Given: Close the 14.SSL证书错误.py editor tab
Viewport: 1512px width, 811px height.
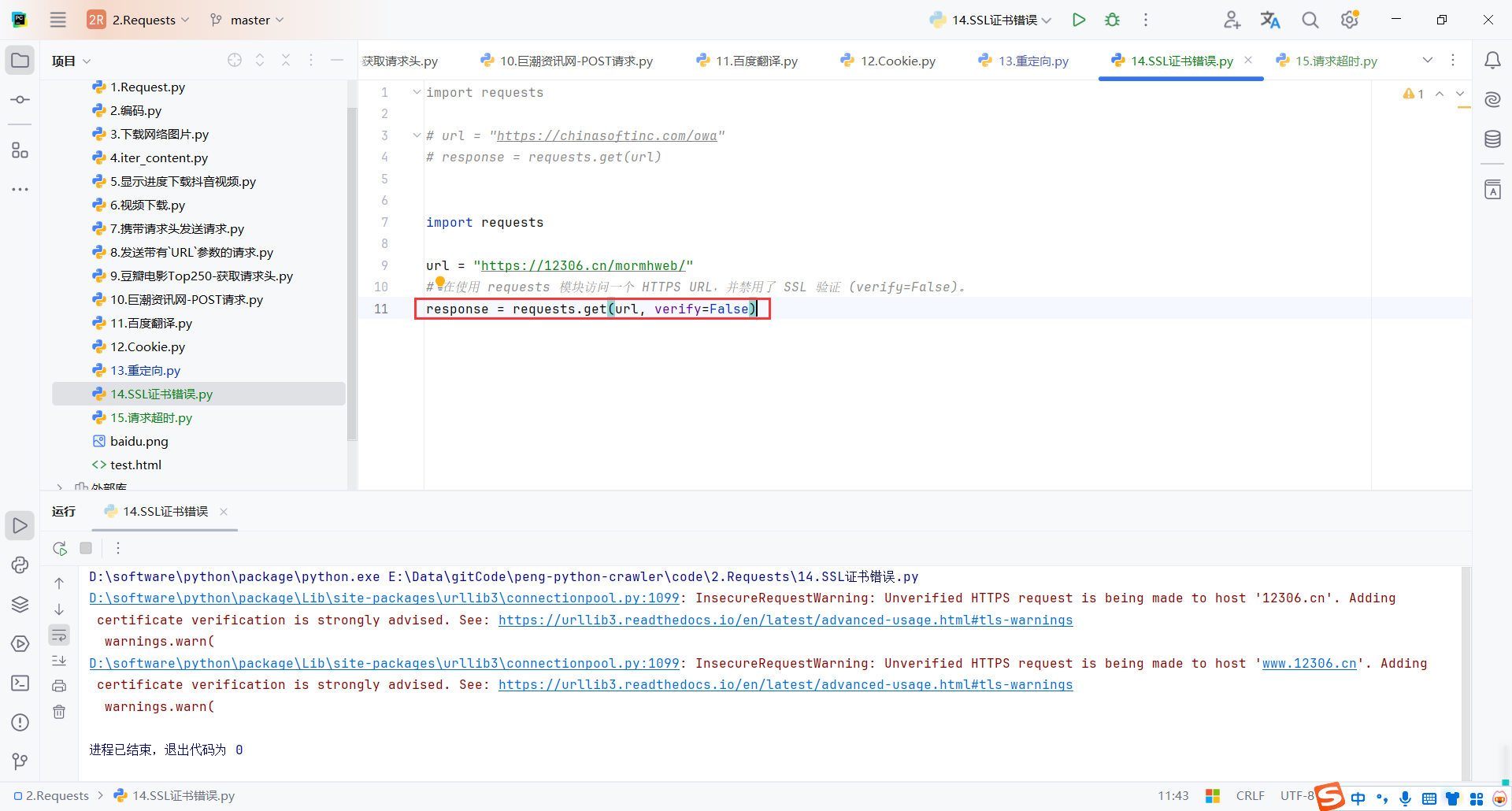Looking at the screenshot, I should (1248, 60).
